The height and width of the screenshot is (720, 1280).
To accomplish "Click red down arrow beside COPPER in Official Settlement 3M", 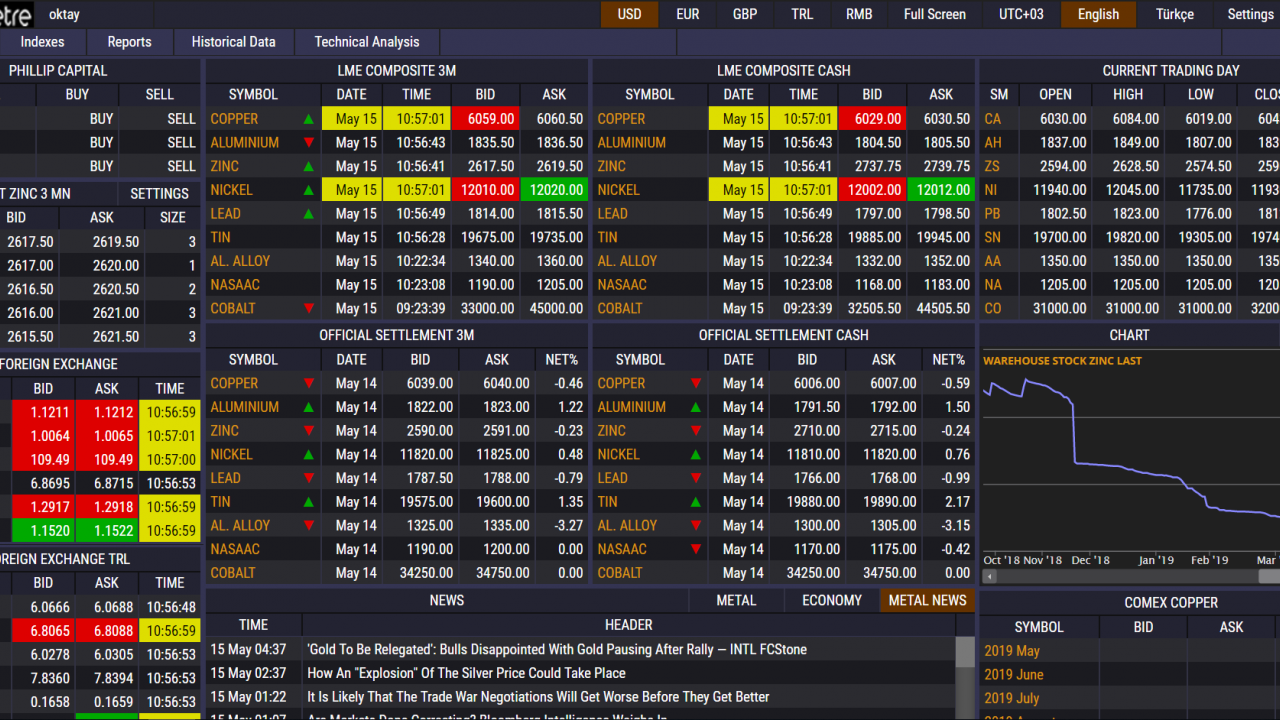I will coord(309,384).
